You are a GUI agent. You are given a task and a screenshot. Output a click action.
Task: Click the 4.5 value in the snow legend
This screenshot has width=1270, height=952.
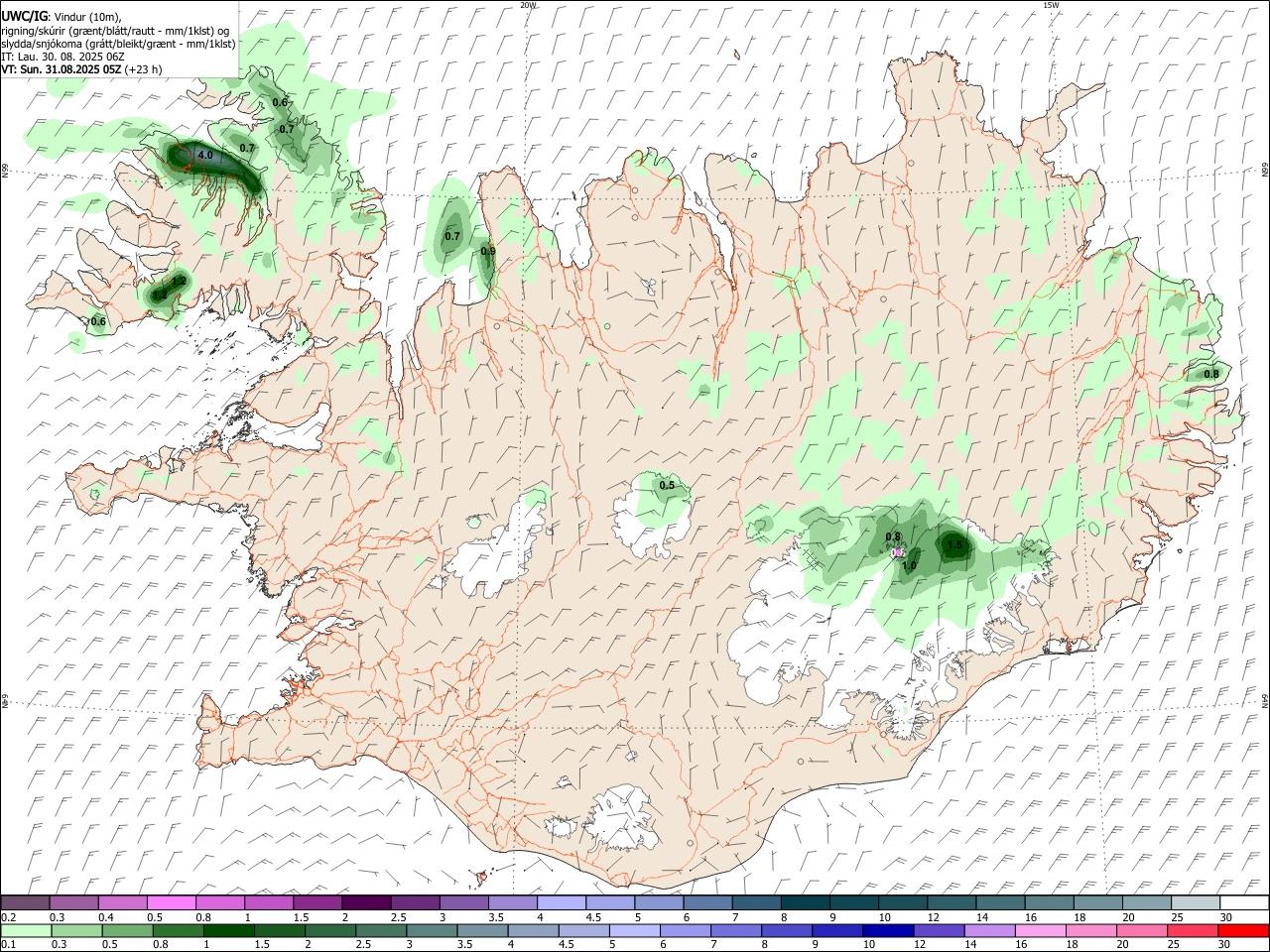[x=593, y=917]
